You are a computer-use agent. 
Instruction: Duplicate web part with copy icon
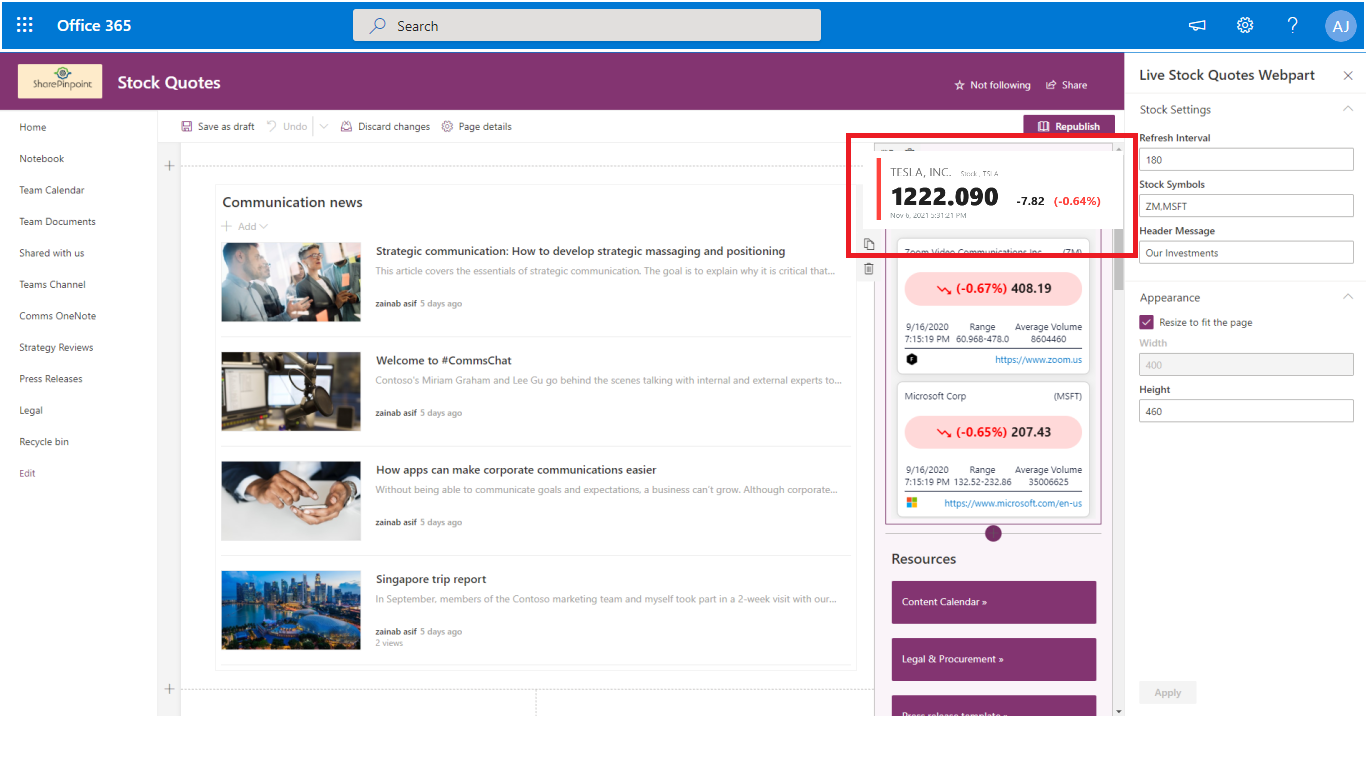(x=869, y=245)
